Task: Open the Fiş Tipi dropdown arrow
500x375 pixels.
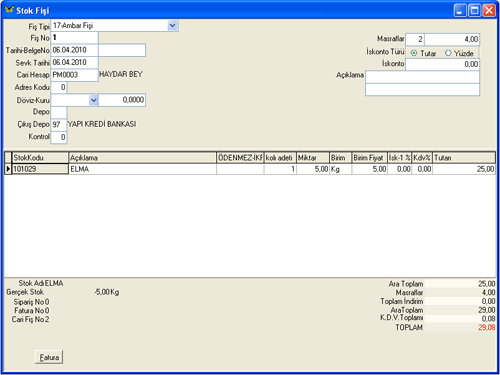Action: point(172,25)
